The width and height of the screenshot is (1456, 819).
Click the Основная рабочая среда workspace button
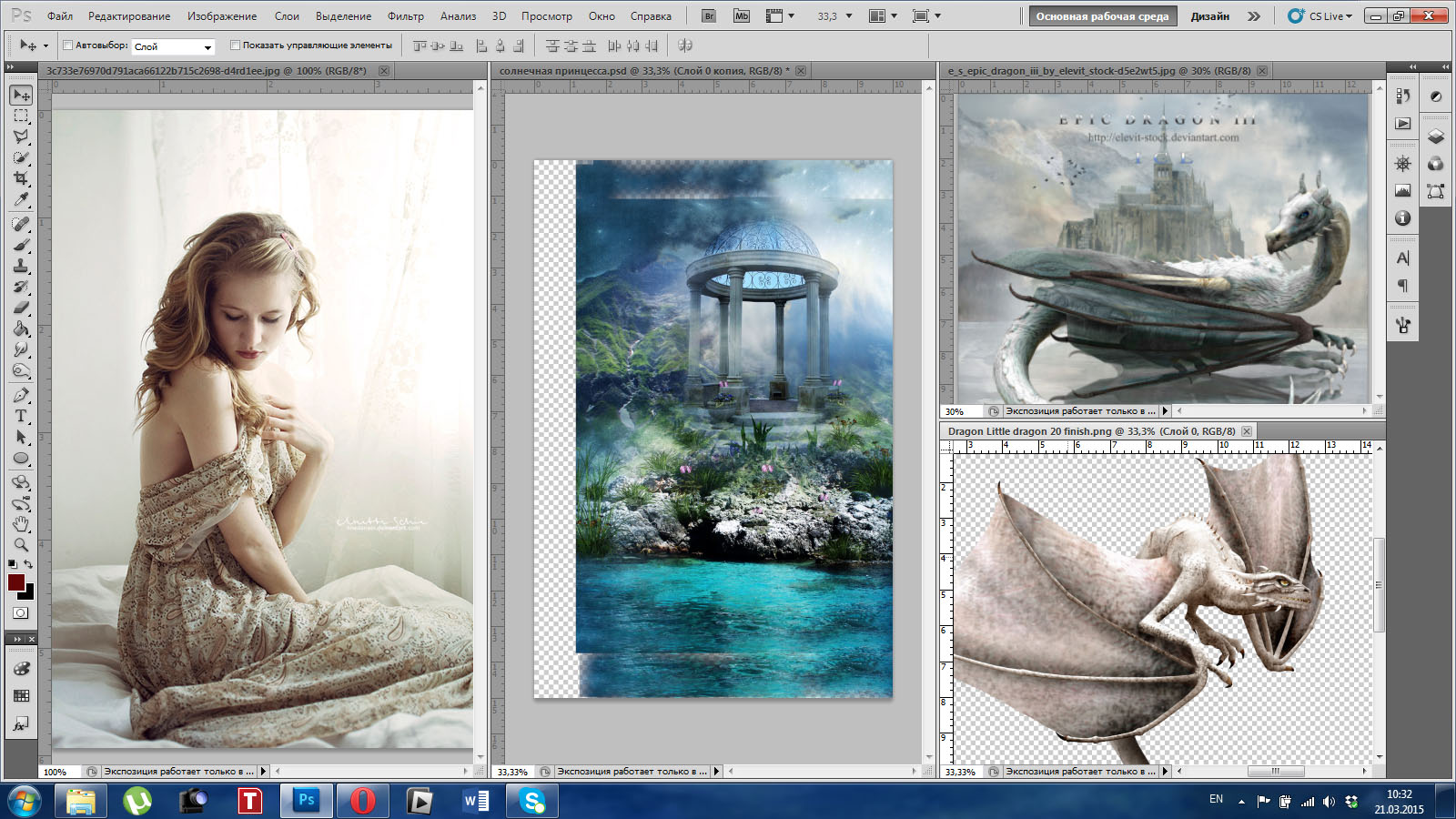(x=1102, y=16)
